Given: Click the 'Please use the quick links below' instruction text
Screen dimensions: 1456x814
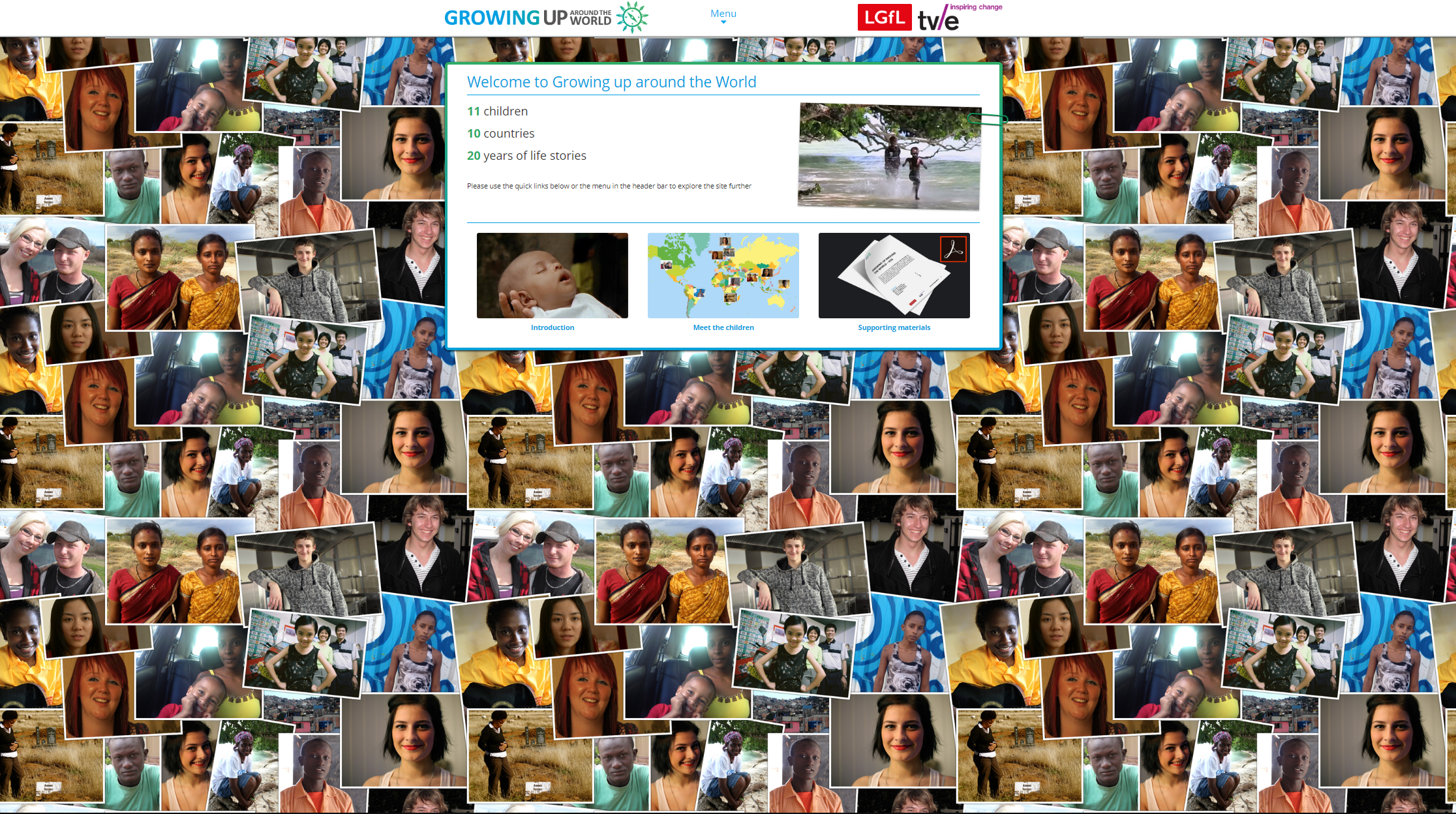Looking at the screenshot, I should point(609,186).
